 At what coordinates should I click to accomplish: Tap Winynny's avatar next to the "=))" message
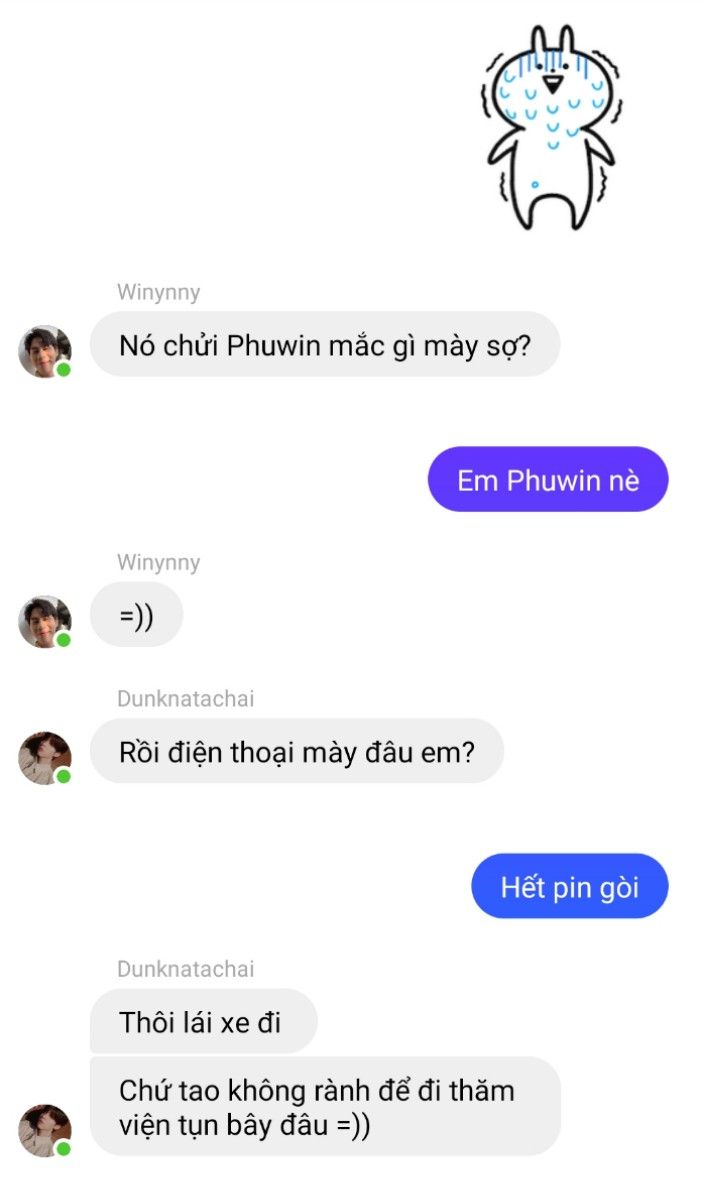click(45, 621)
